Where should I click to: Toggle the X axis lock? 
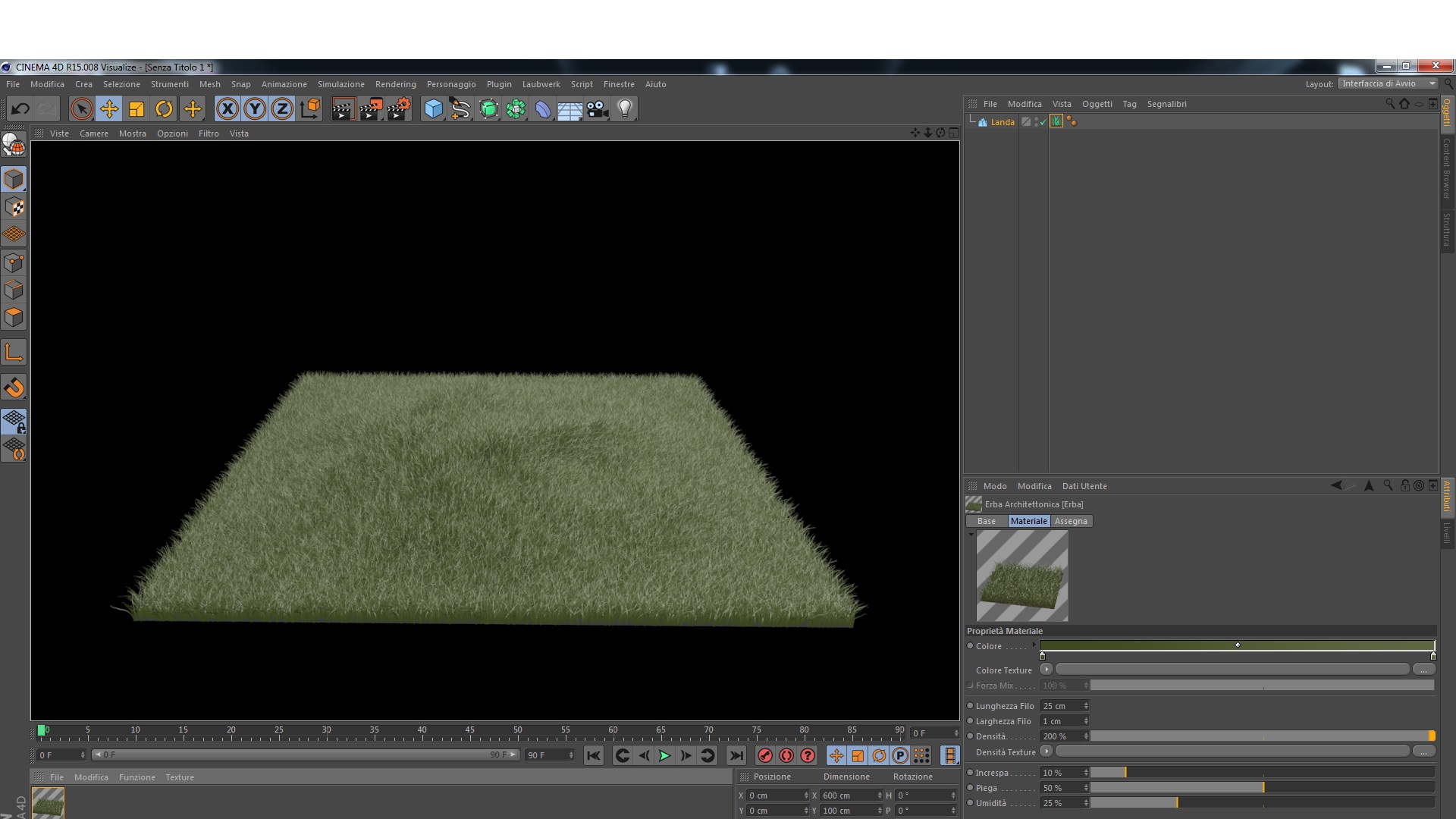point(227,109)
